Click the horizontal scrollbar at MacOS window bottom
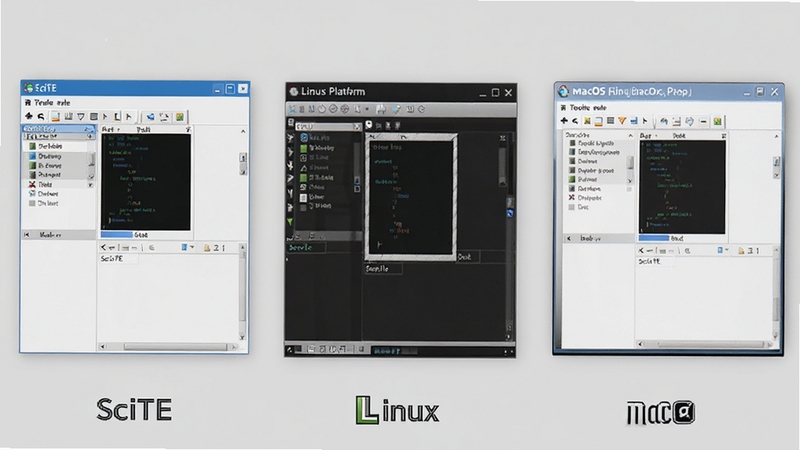 click(x=710, y=344)
